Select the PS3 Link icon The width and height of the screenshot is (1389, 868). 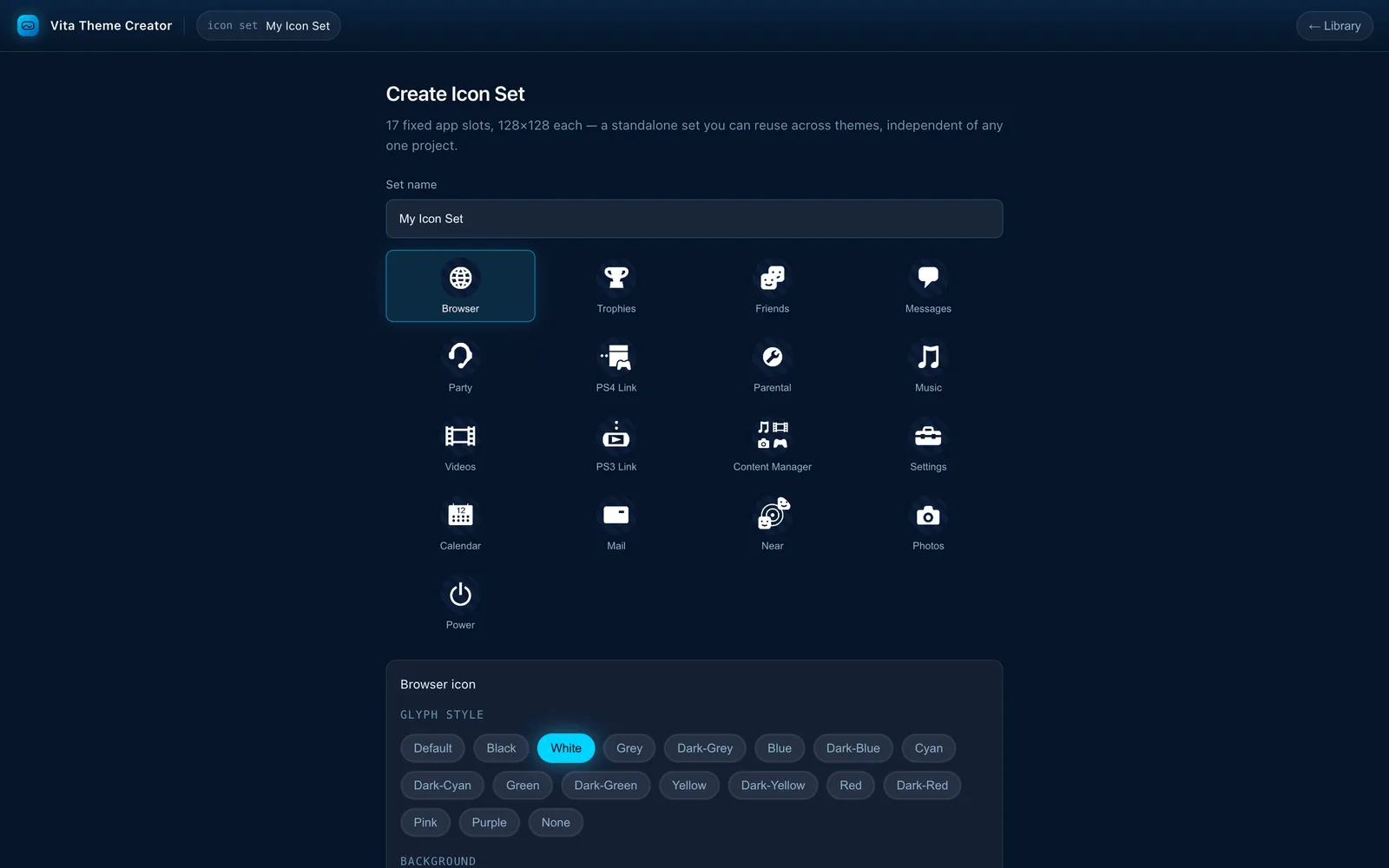pos(616,444)
